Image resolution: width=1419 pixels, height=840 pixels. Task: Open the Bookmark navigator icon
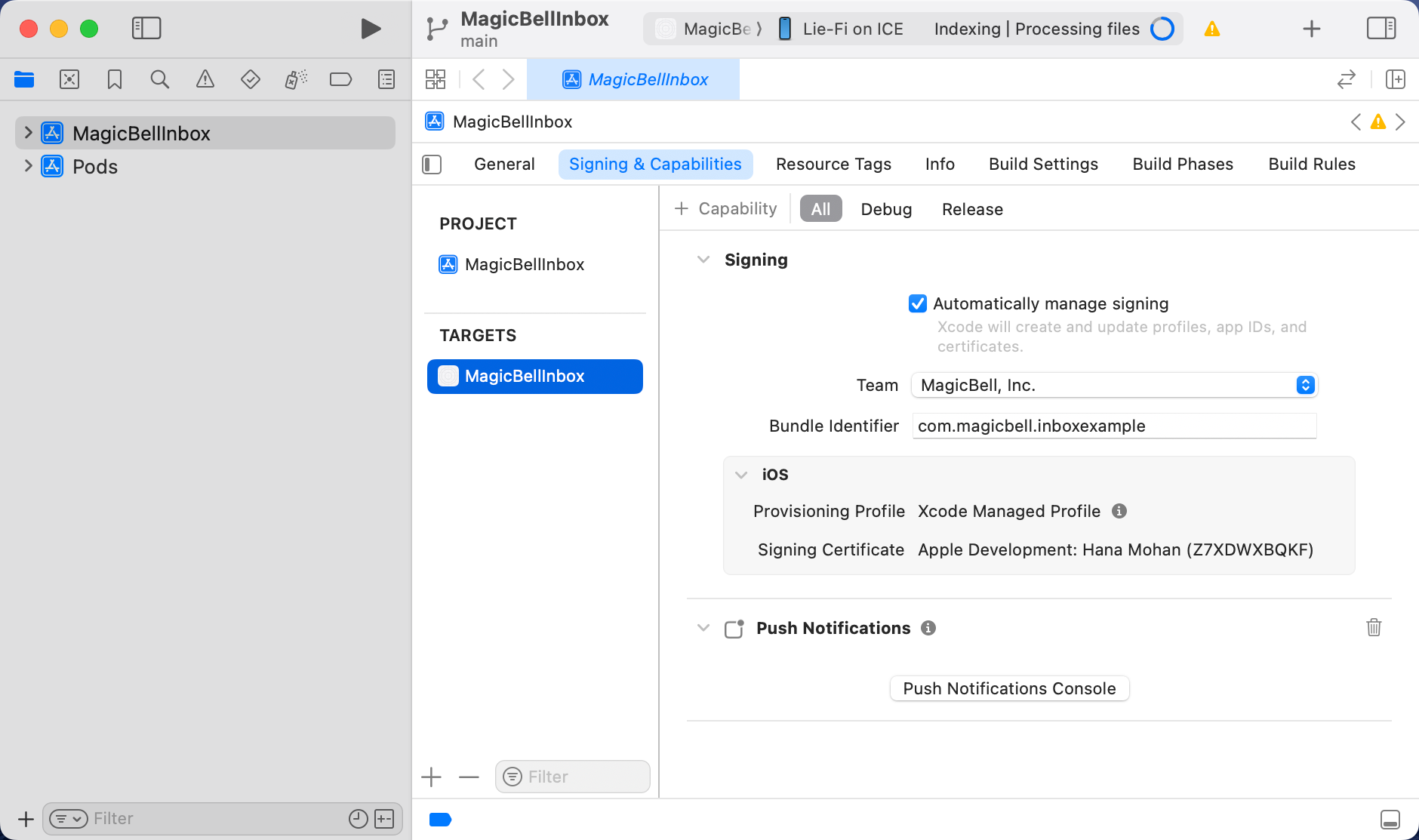pos(115,79)
